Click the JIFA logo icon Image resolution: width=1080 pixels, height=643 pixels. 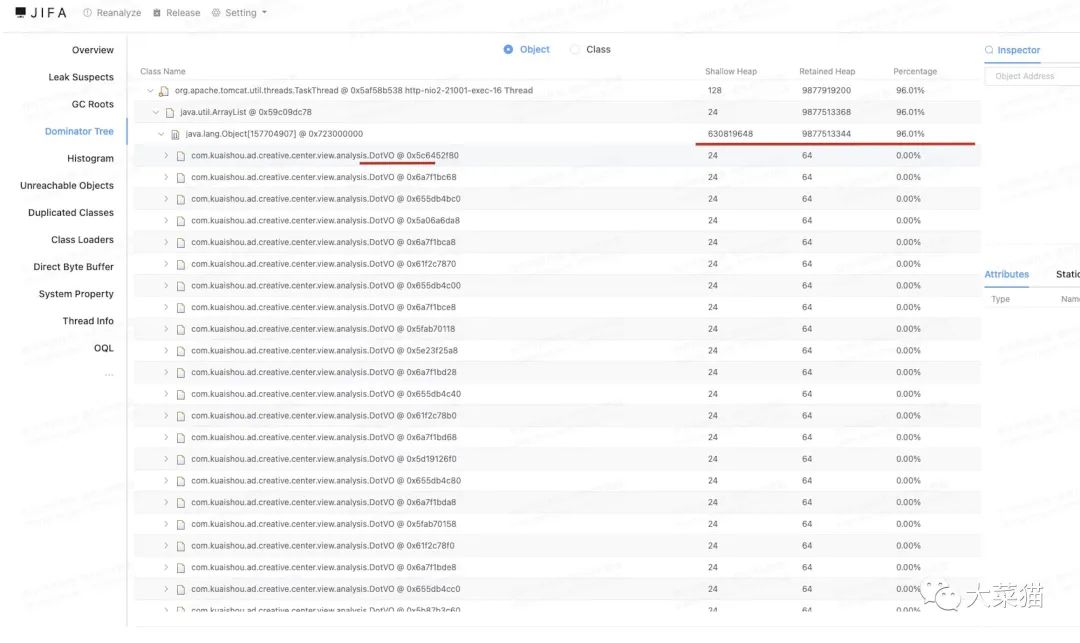(x=21, y=12)
